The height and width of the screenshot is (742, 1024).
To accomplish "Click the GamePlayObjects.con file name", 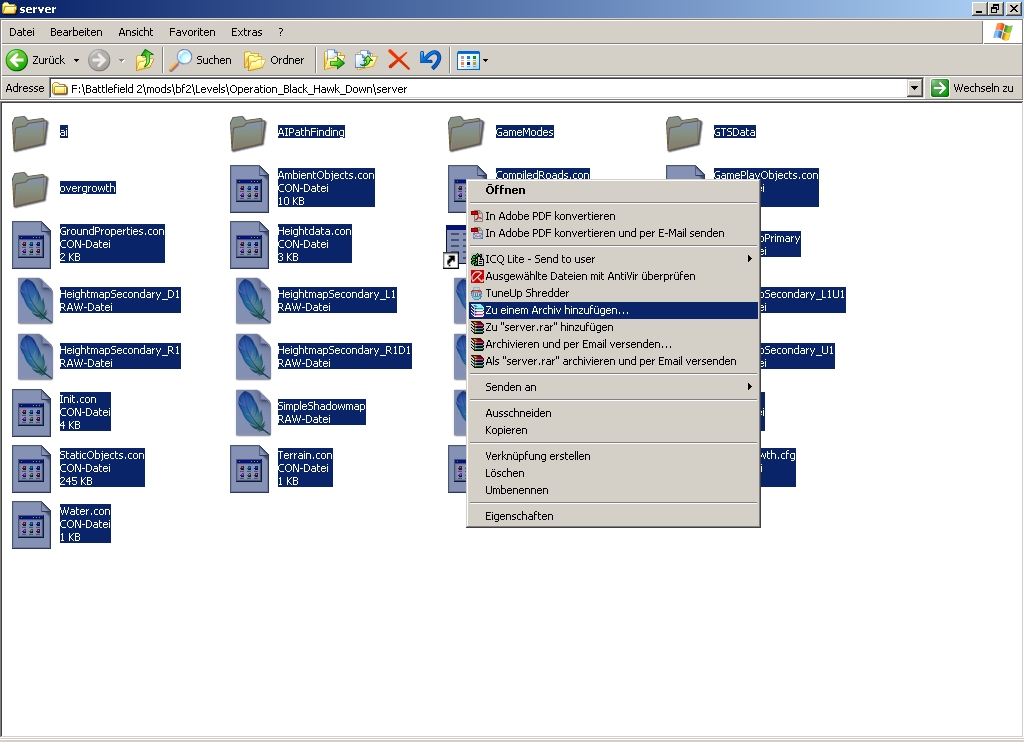I will (766, 175).
